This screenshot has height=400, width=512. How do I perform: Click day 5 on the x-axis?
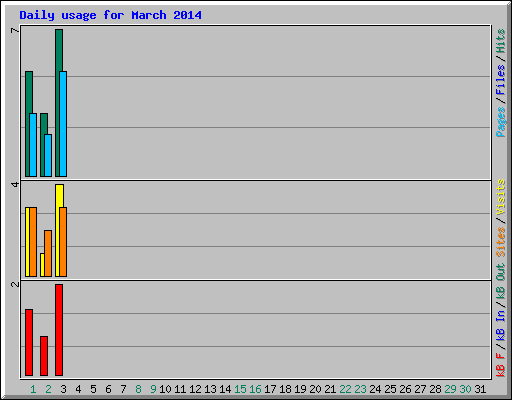coord(93,389)
